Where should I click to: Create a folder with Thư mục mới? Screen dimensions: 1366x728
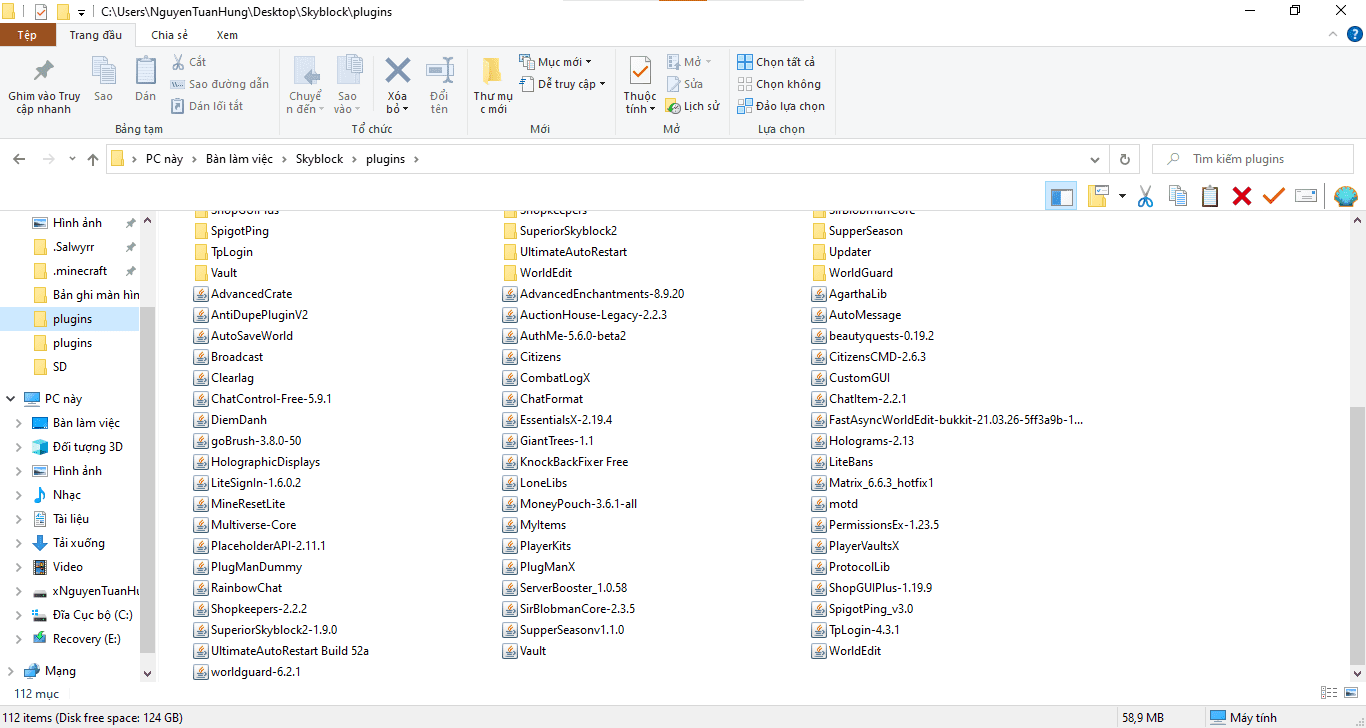(x=492, y=85)
